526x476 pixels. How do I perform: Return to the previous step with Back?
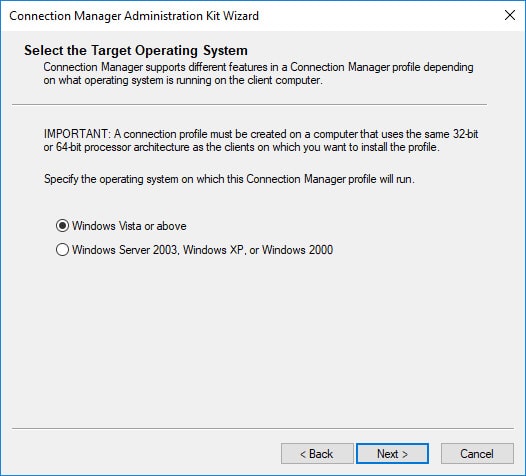317,454
